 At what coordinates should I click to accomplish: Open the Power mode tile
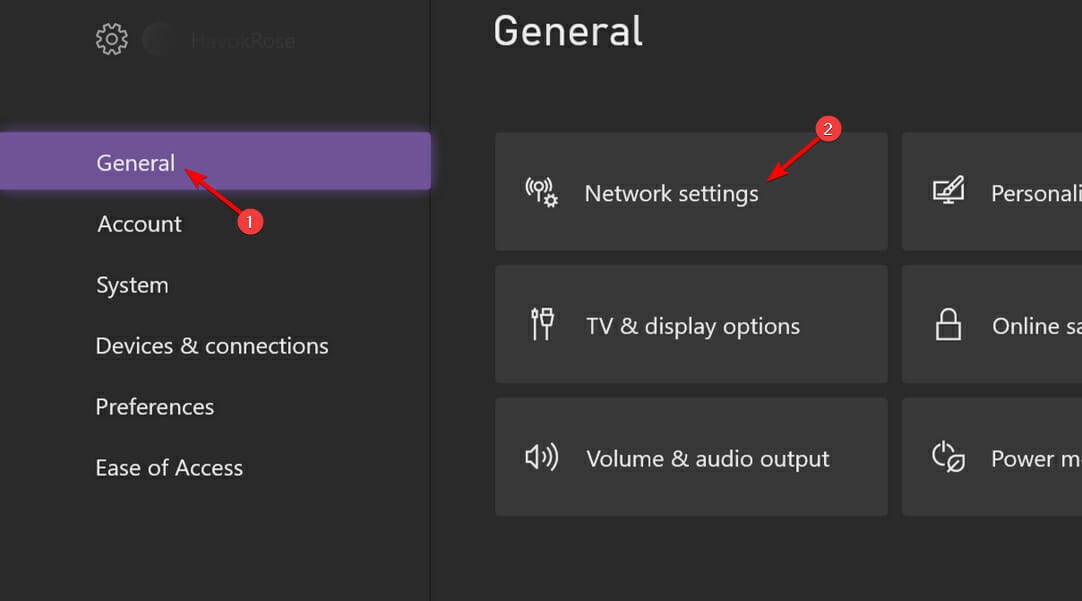pos(992,457)
